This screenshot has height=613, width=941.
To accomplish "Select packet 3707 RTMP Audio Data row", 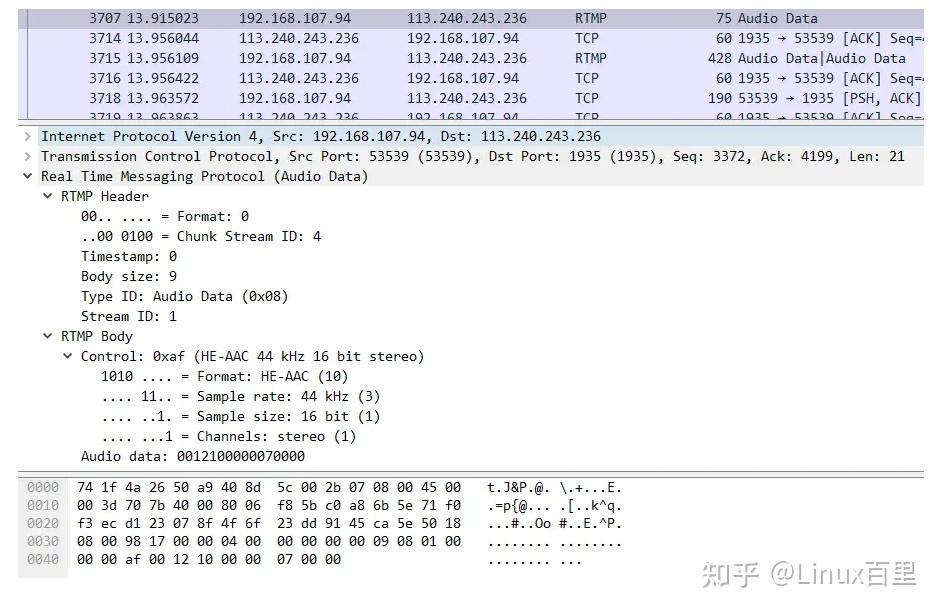I will 400,17.
